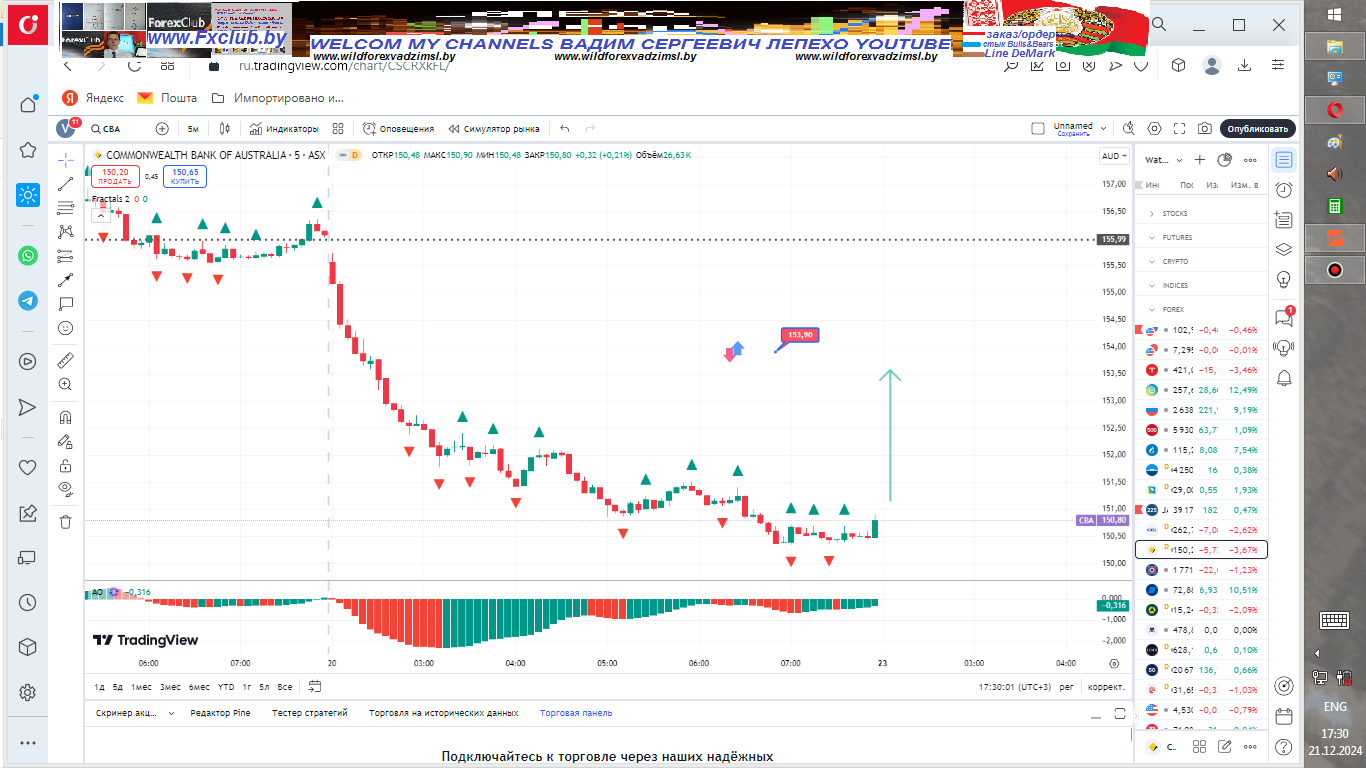Click the ПРОДАТЬ 150,20 sell button
The height and width of the screenshot is (768, 1366).
click(115, 177)
